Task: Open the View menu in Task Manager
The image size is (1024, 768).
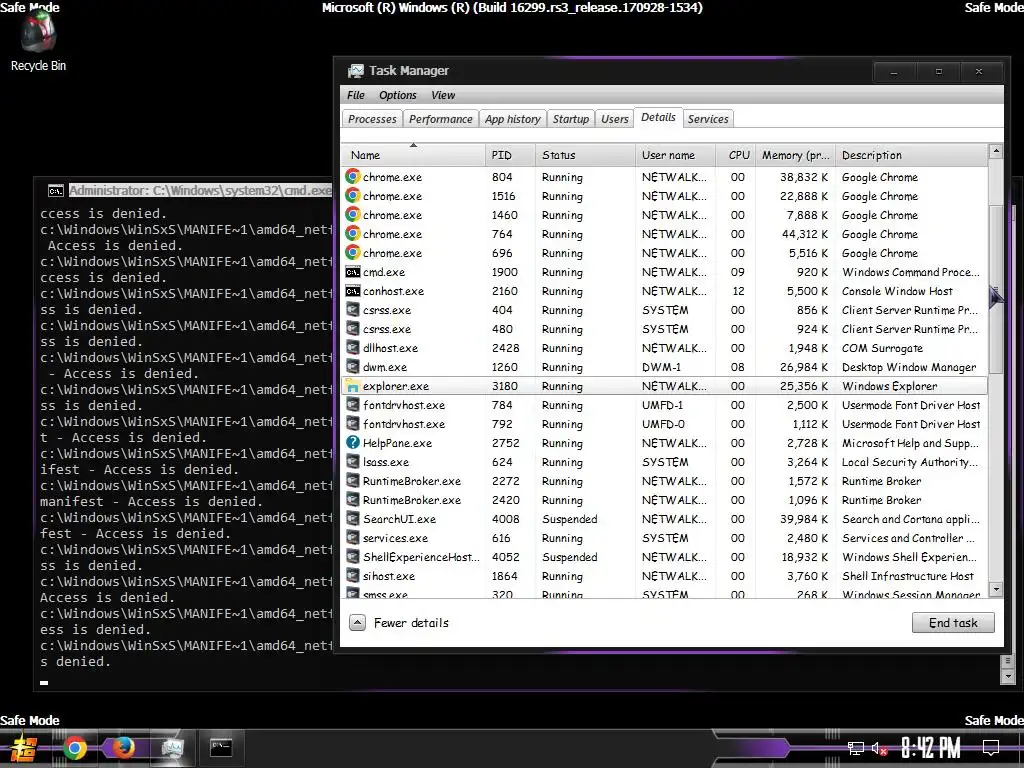Action: 443,95
